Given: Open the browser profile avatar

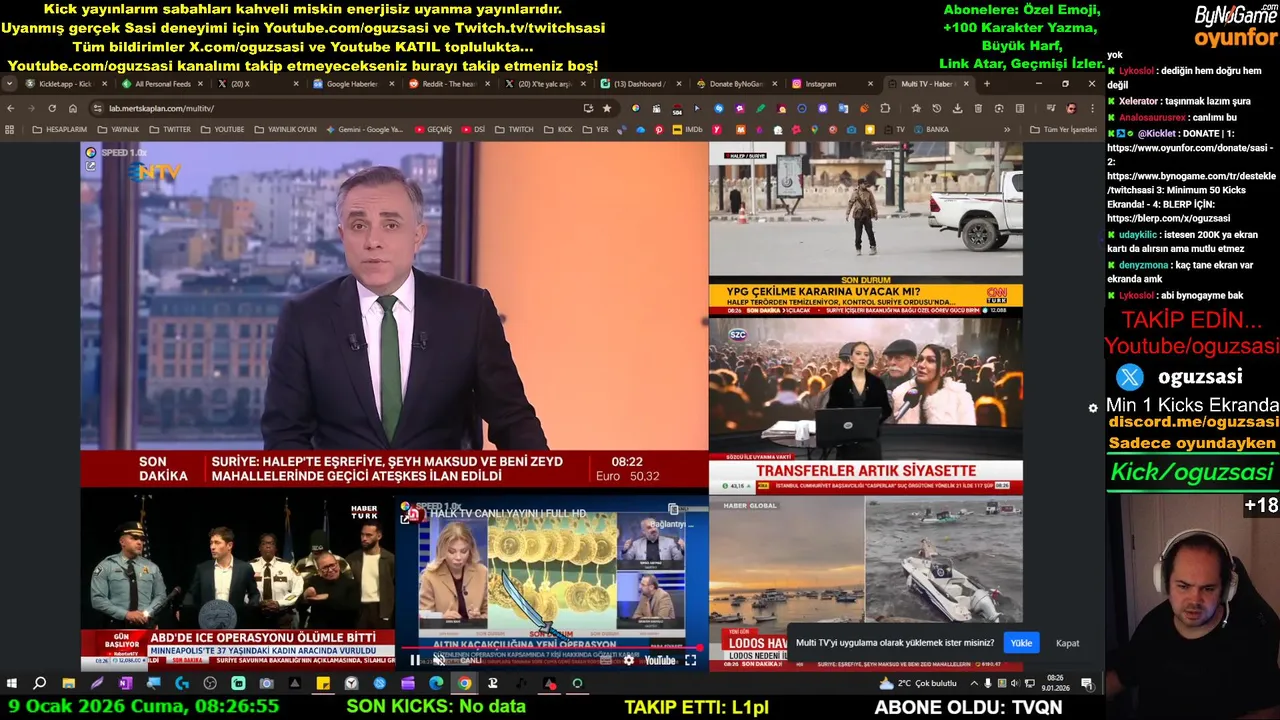Looking at the screenshot, I should tap(1071, 108).
